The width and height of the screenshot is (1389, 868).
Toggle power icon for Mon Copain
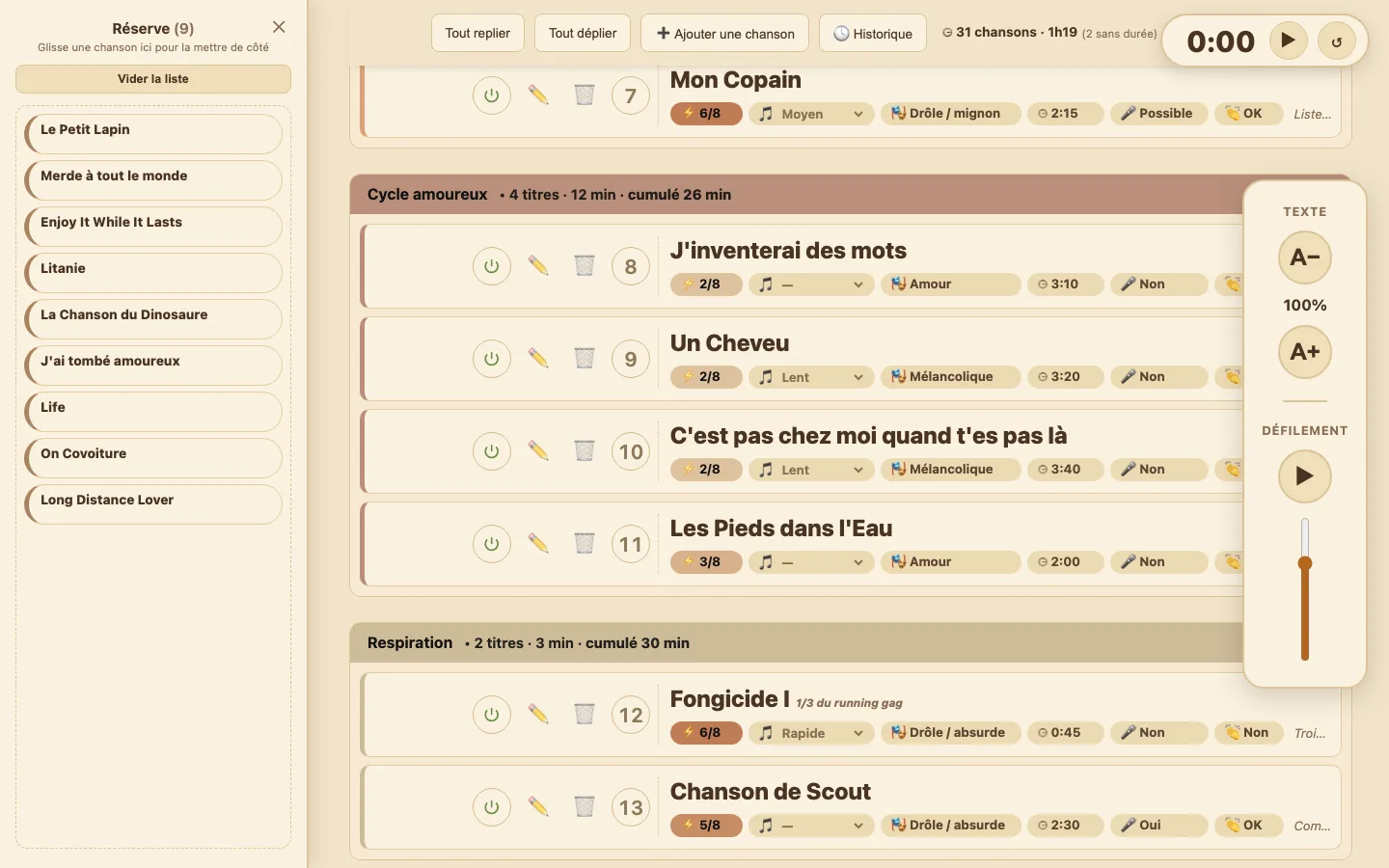[492, 95]
